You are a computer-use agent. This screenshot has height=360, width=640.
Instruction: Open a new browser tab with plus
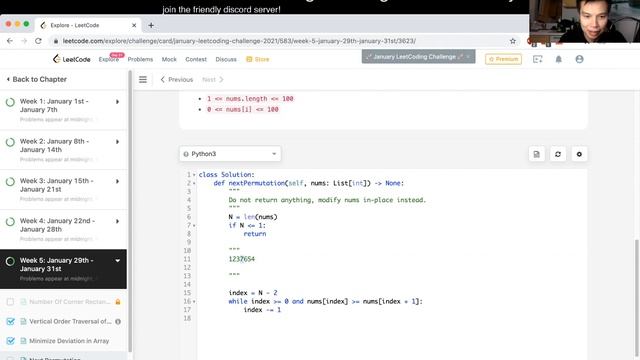[x=151, y=25]
